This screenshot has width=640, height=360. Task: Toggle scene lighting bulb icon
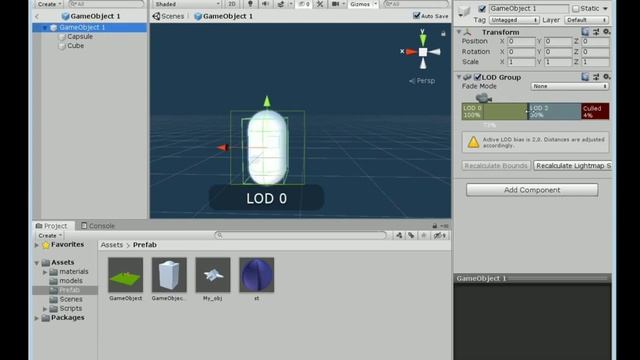(250, 4)
